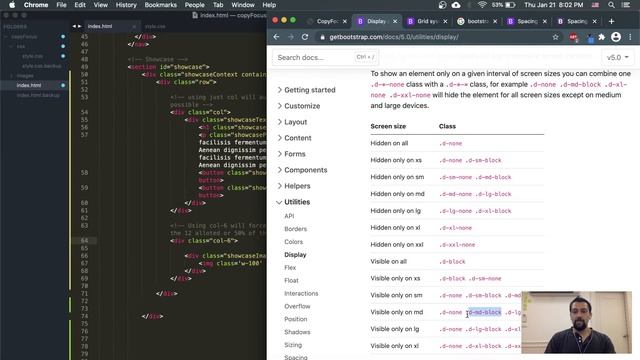This screenshot has width=640, height=360.
Task: Open the Extensions puzzle-piece menu
Action: point(602,37)
